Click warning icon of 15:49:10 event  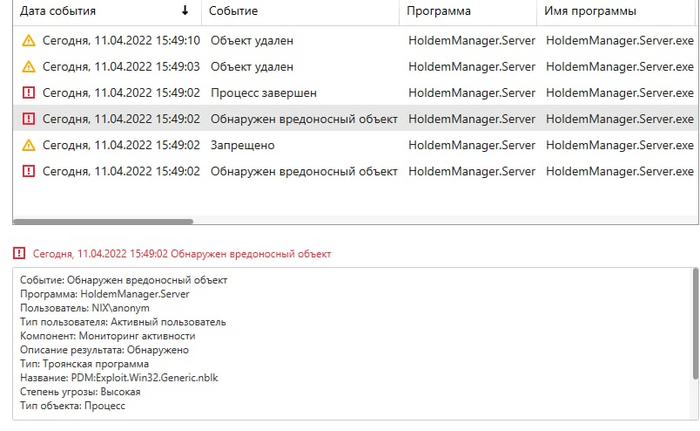pos(28,41)
